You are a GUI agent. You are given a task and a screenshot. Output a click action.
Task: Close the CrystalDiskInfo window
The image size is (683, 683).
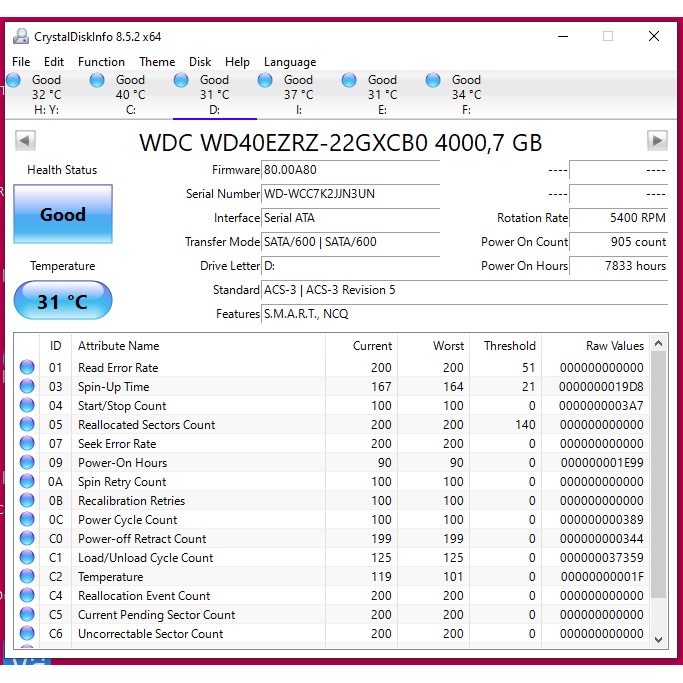654,36
